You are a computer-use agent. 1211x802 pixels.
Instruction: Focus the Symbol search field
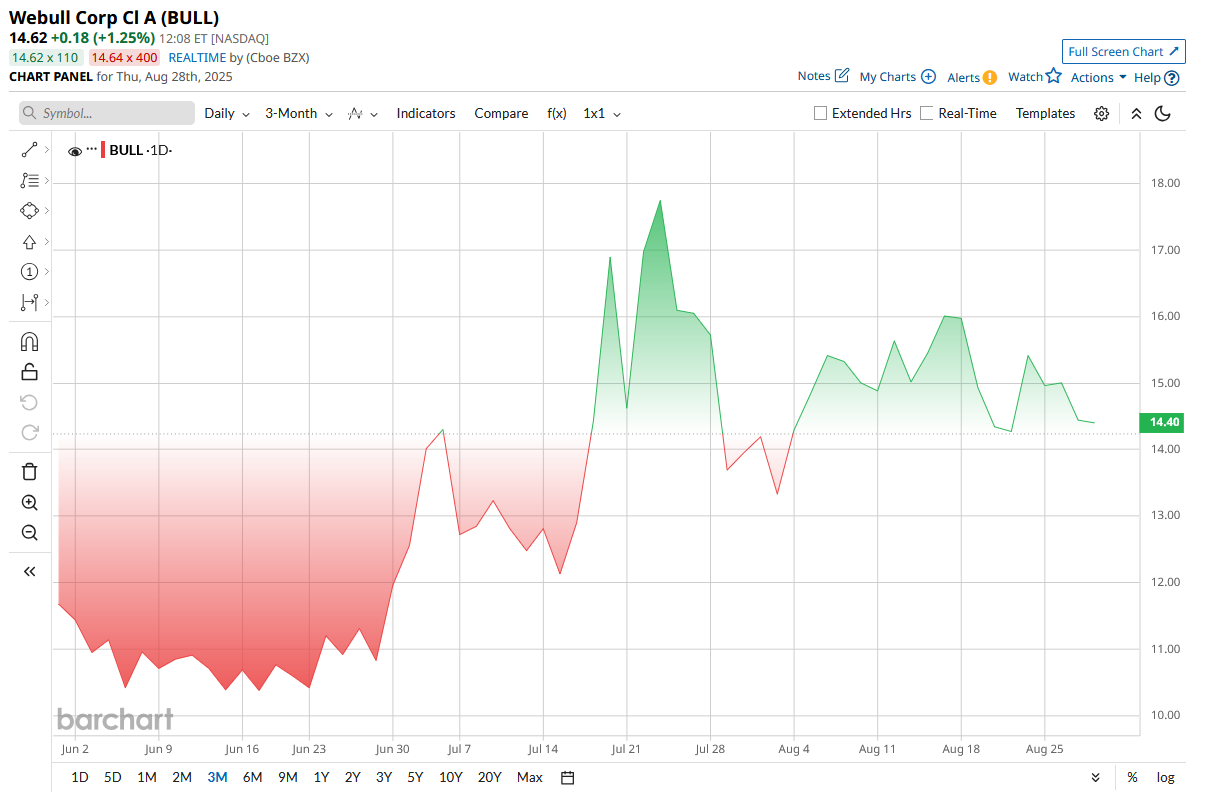click(x=107, y=114)
